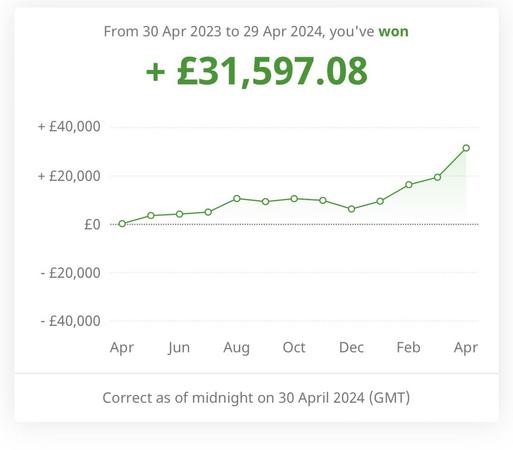
Task: Click the + £40,000 axis label
Action: (69, 127)
